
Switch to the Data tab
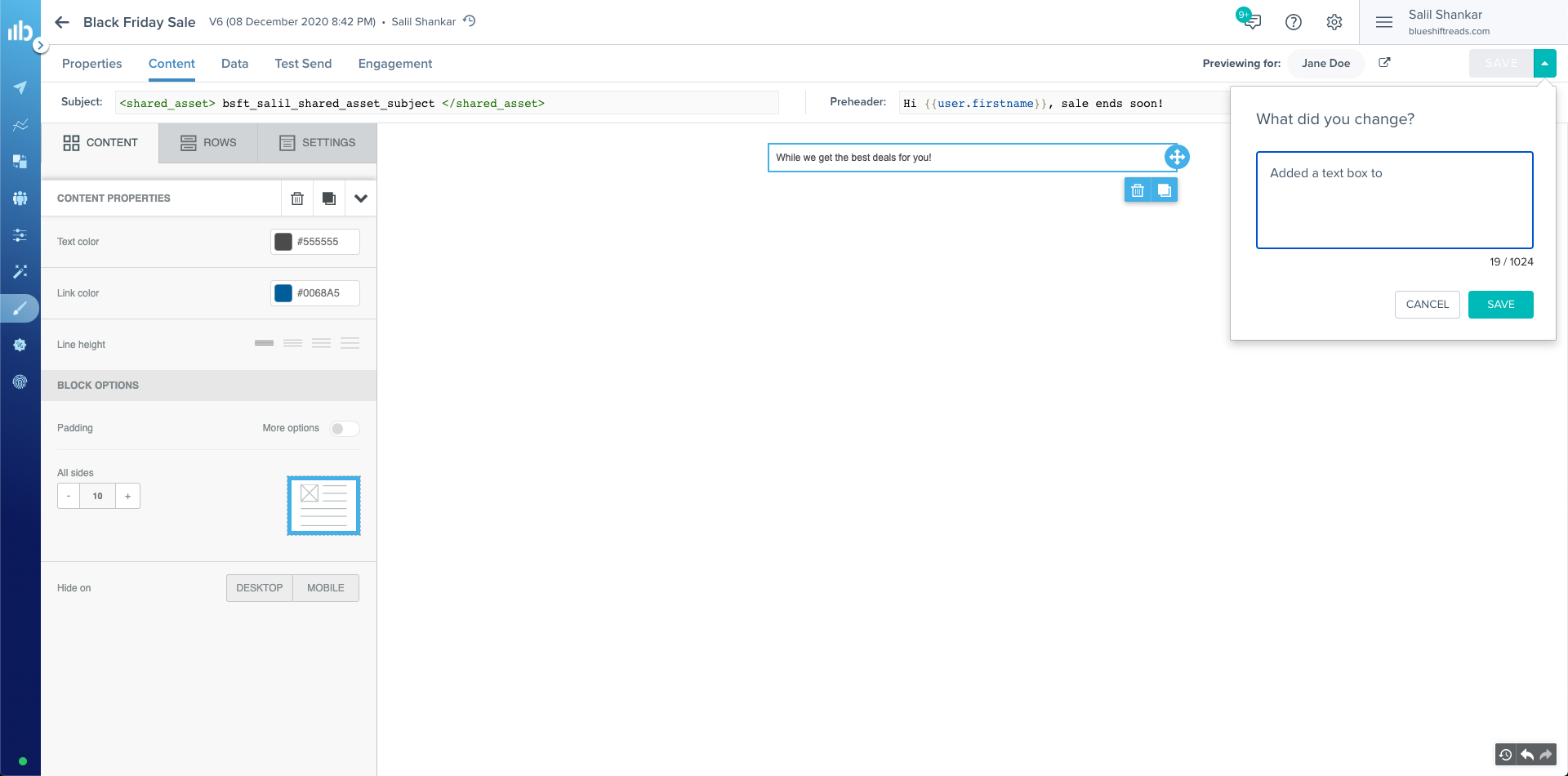(x=234, y=64)
